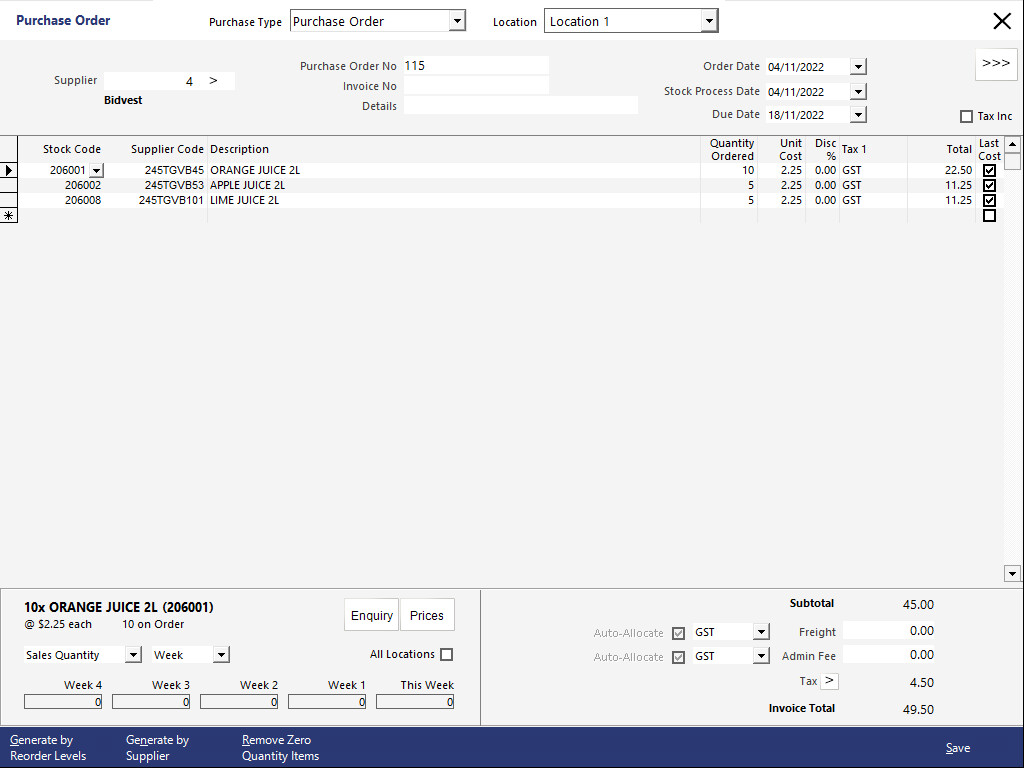This screenshot has height=768, width=1024.
Task: Select the ORANGE JUICE row via its selector arrow
Action: pyautogui.click(x=9, y=170)
